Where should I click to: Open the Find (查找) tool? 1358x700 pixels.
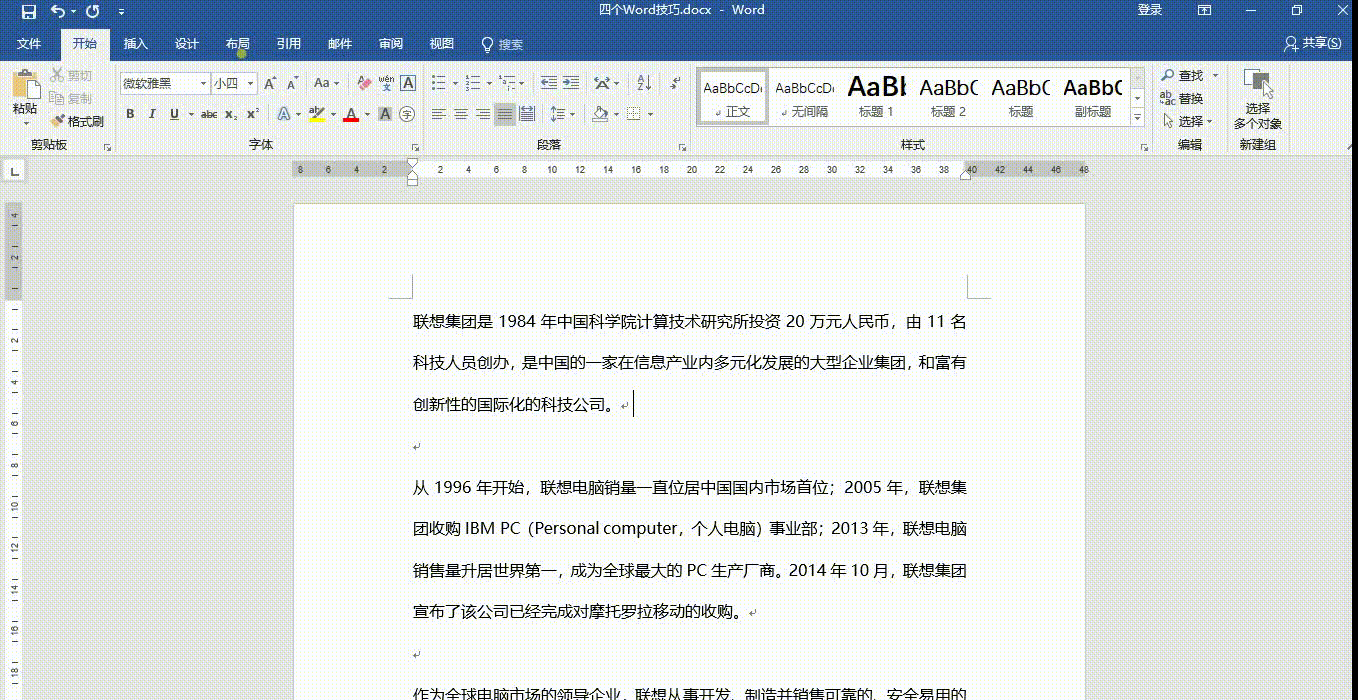click(x=1188, y=75)
